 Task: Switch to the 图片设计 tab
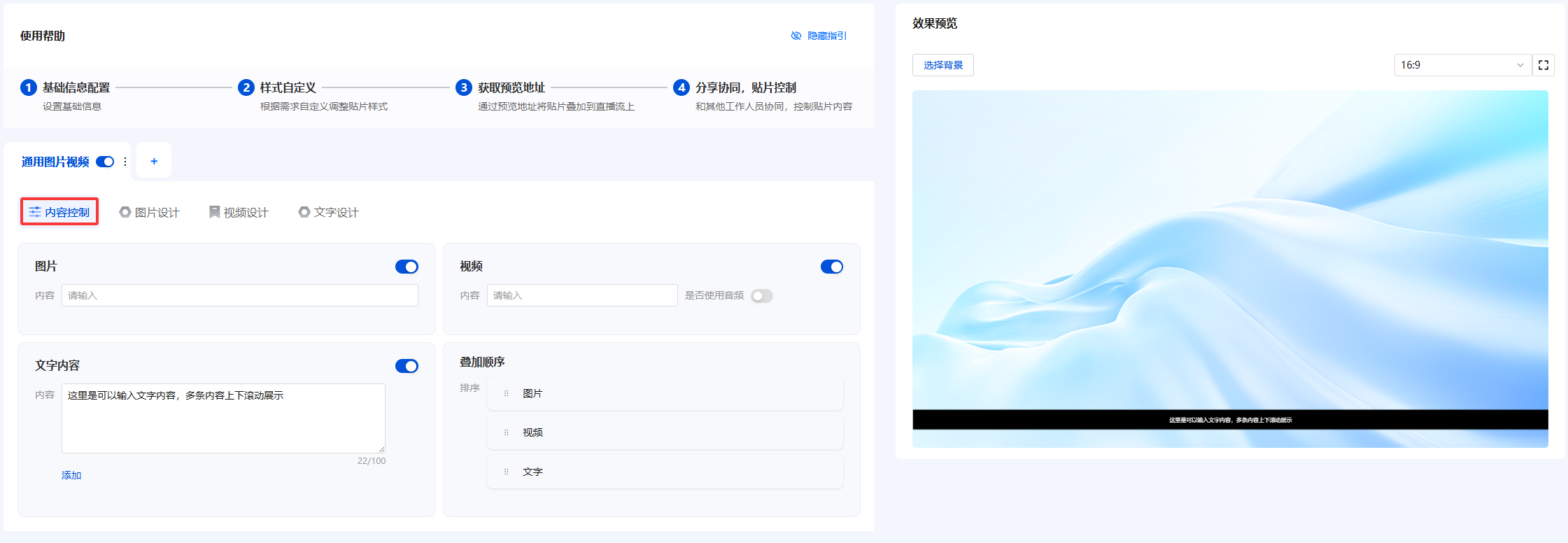[x=150, y=212]
